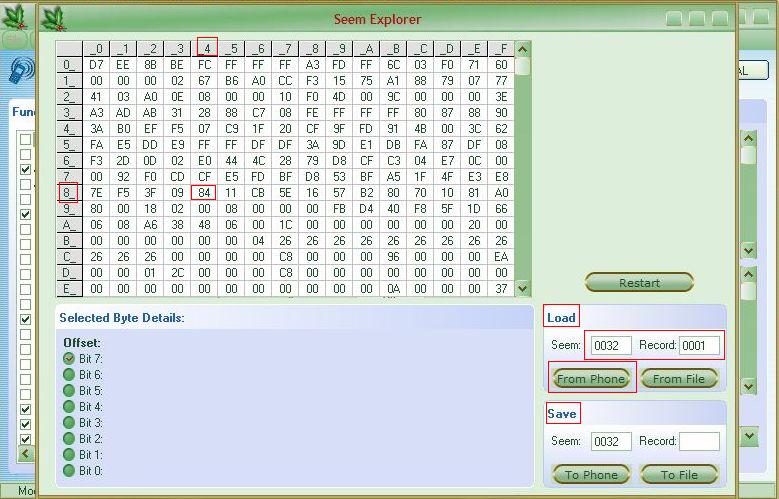Toggle the Bit 6 indicator
Viewport: 779px width, 499px height.
69,375
